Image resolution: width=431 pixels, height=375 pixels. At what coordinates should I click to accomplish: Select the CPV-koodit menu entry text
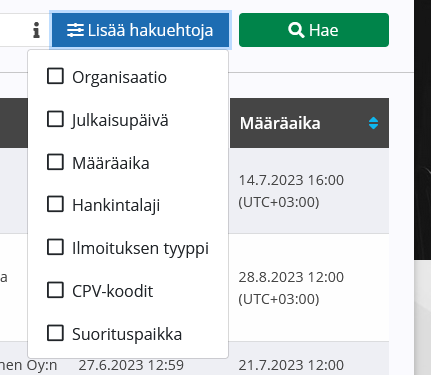point(113,291)
